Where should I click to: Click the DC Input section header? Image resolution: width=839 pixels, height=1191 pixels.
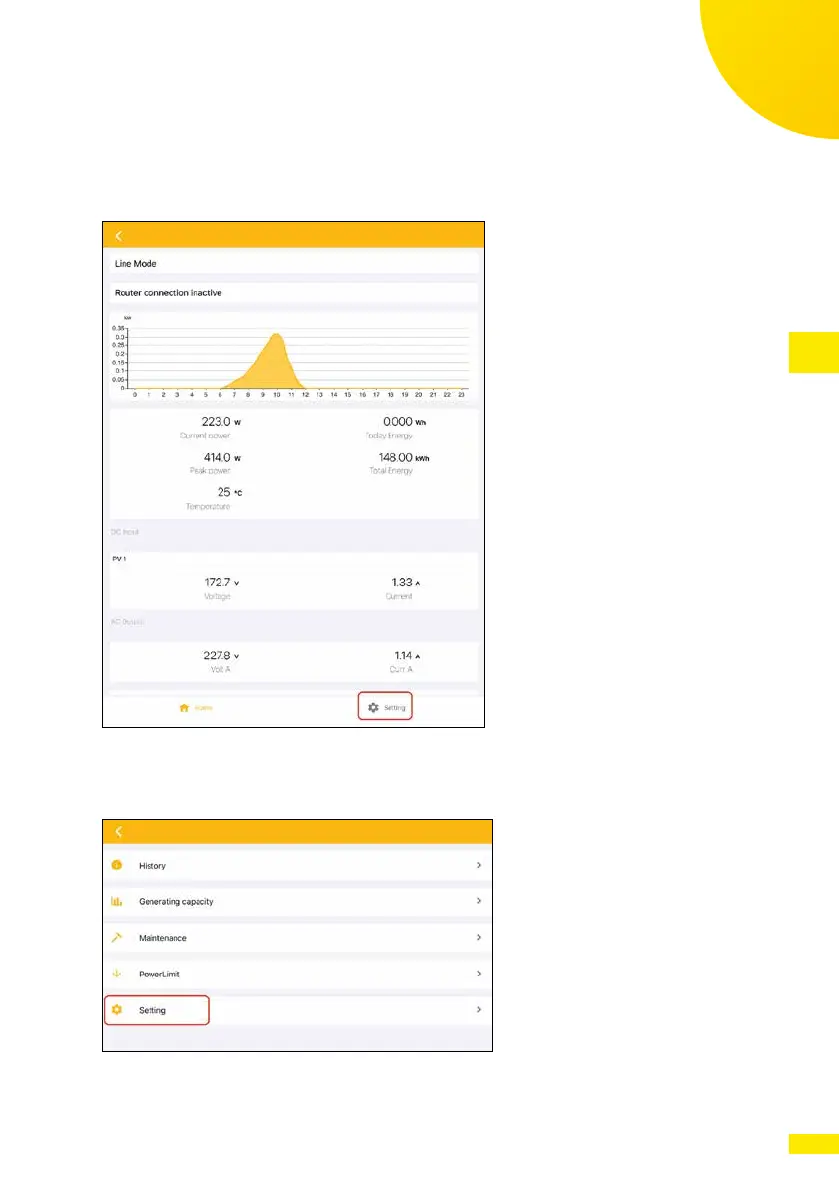click(x=125, y=532)
